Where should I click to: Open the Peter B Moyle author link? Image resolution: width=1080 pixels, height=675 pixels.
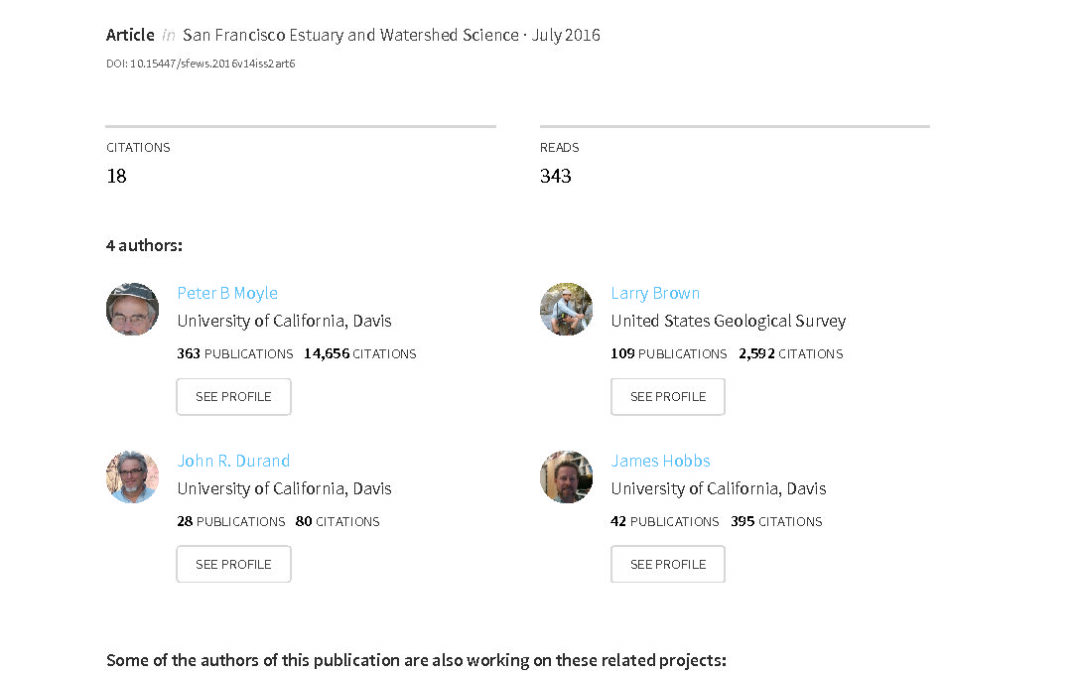[x=227, y=293]
